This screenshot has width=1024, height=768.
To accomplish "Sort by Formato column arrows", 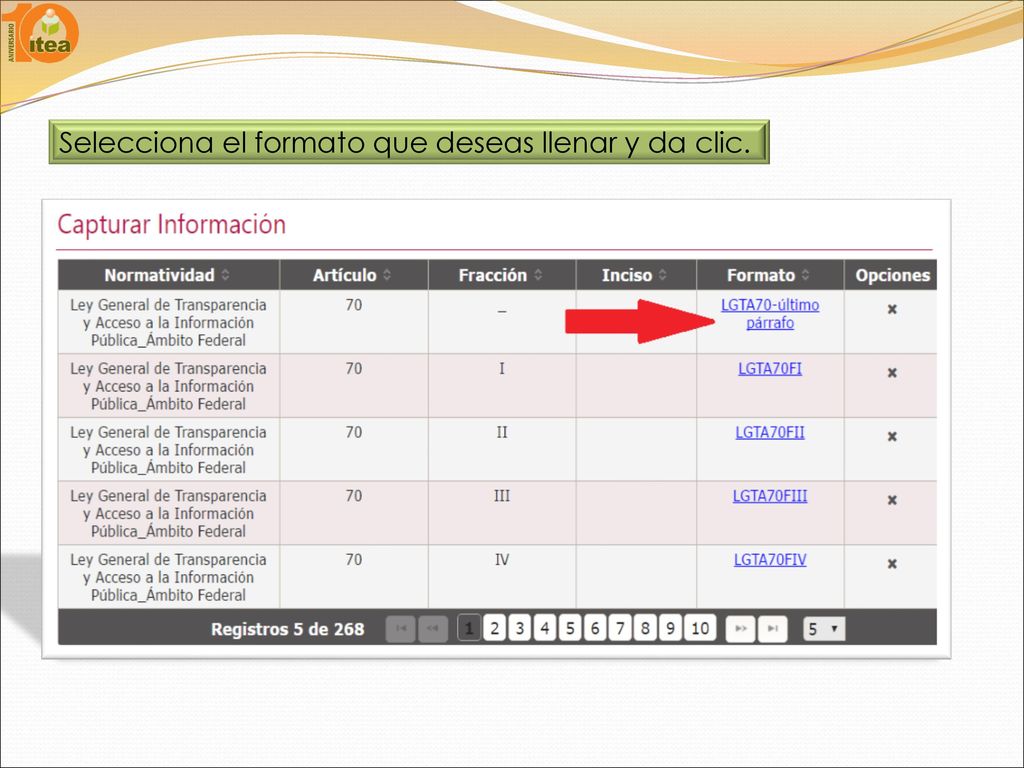I will click(x=805, y=275).
